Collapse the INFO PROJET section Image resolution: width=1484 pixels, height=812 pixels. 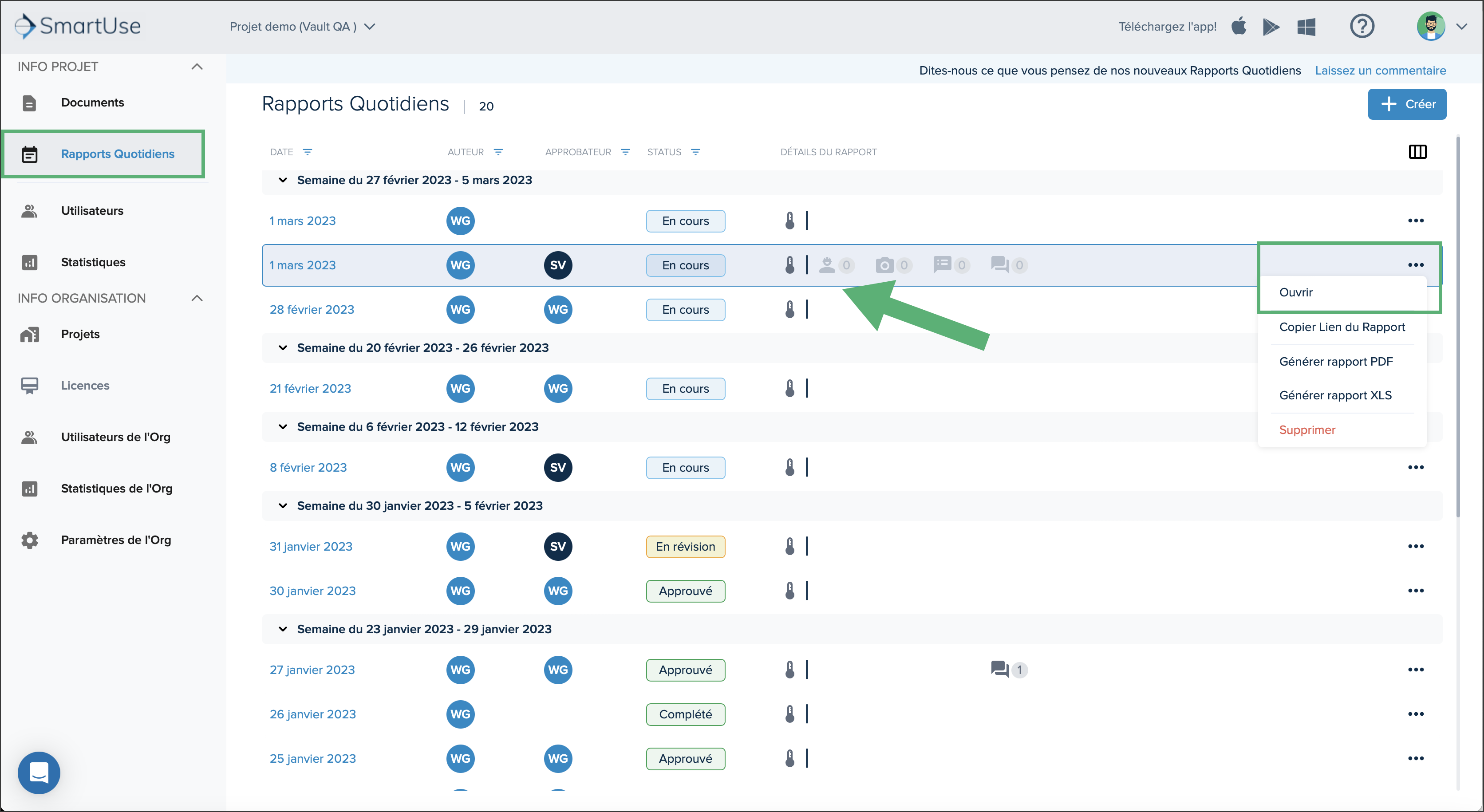197,67
